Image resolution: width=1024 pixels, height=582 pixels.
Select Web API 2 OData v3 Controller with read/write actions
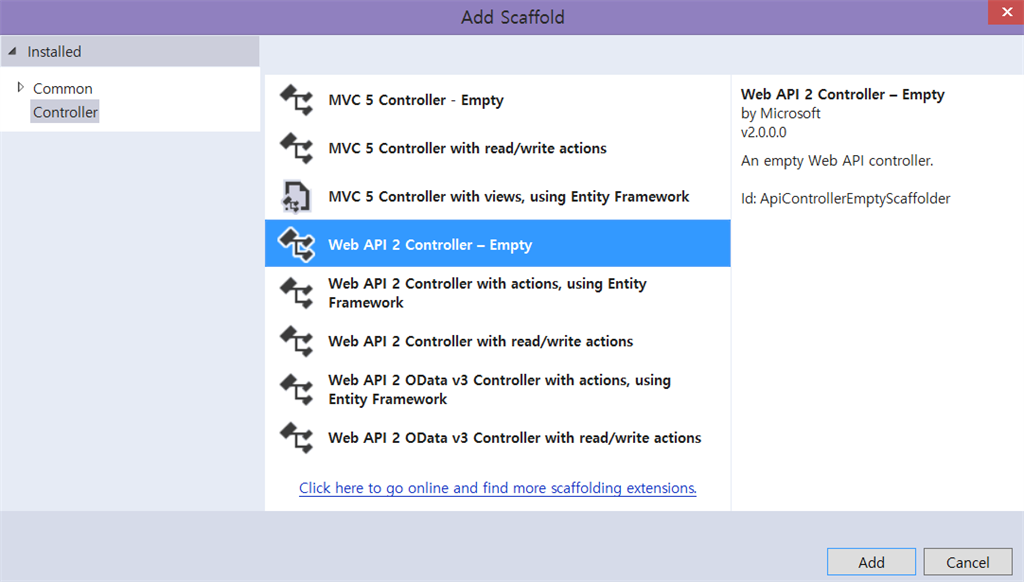coord(514,438)
